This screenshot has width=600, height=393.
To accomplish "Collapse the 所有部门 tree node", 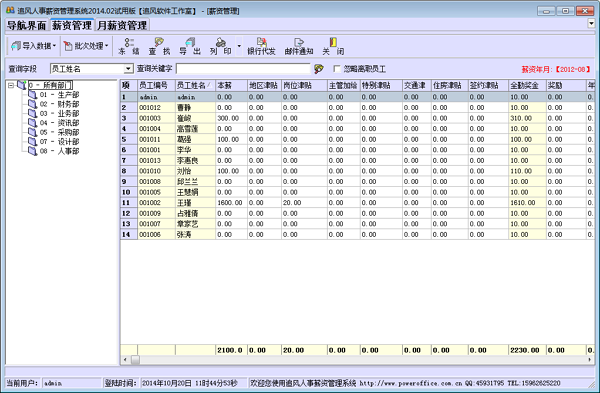I will (11, 85).
